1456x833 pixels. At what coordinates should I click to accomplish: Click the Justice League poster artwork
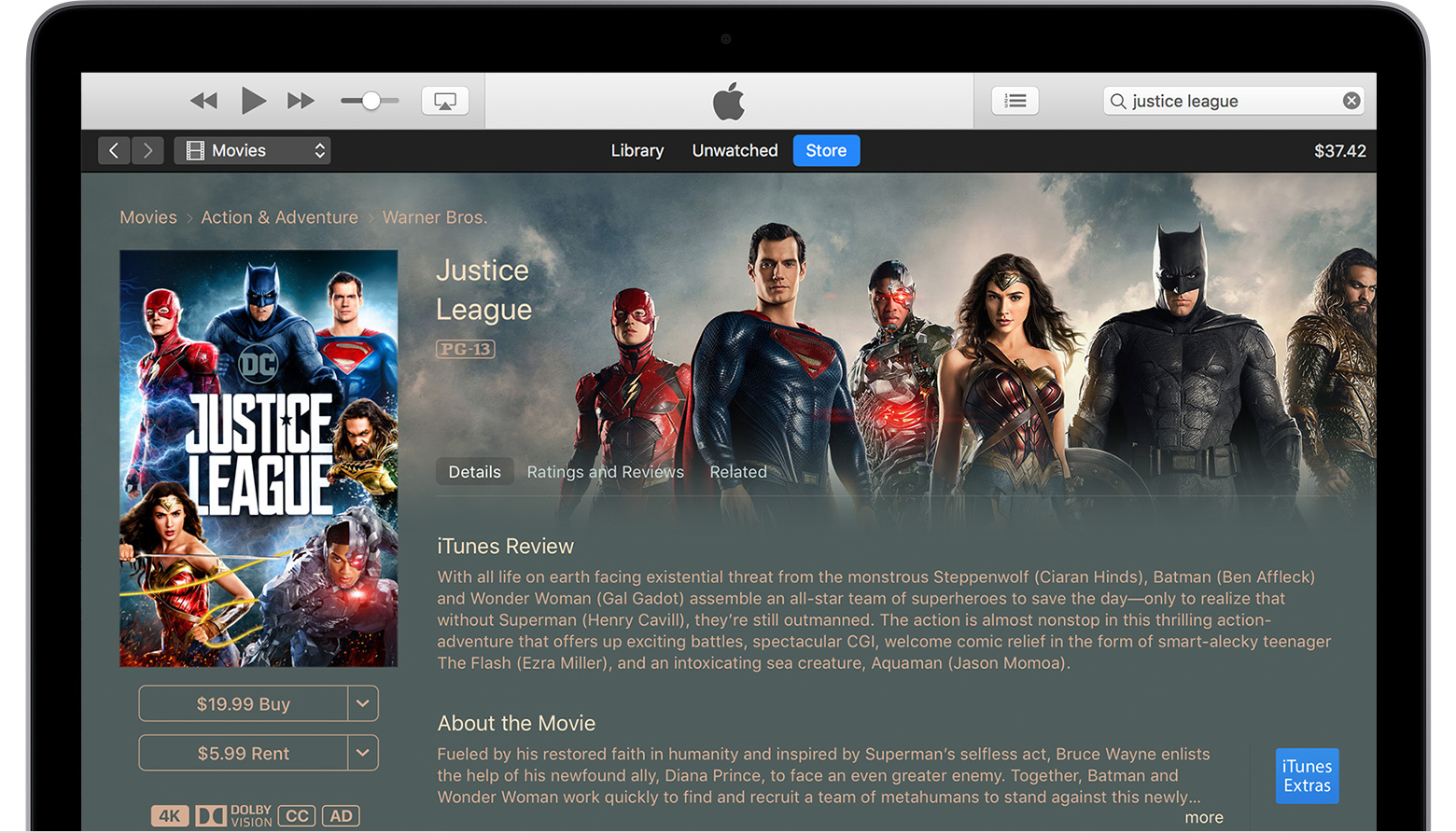pyautogui.click(x=259, y=458)
